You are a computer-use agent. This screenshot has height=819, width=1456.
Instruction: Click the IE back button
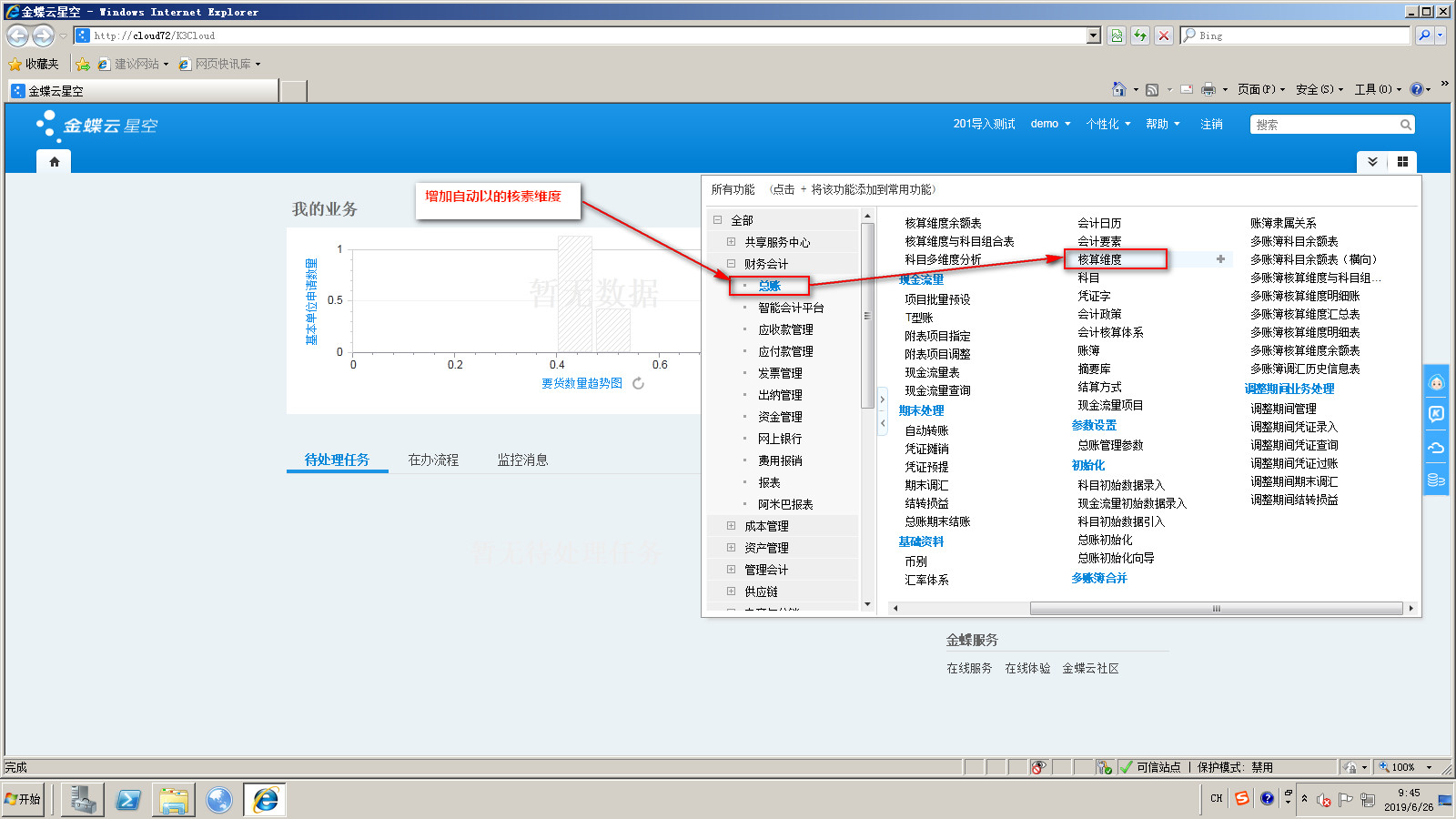17,35
